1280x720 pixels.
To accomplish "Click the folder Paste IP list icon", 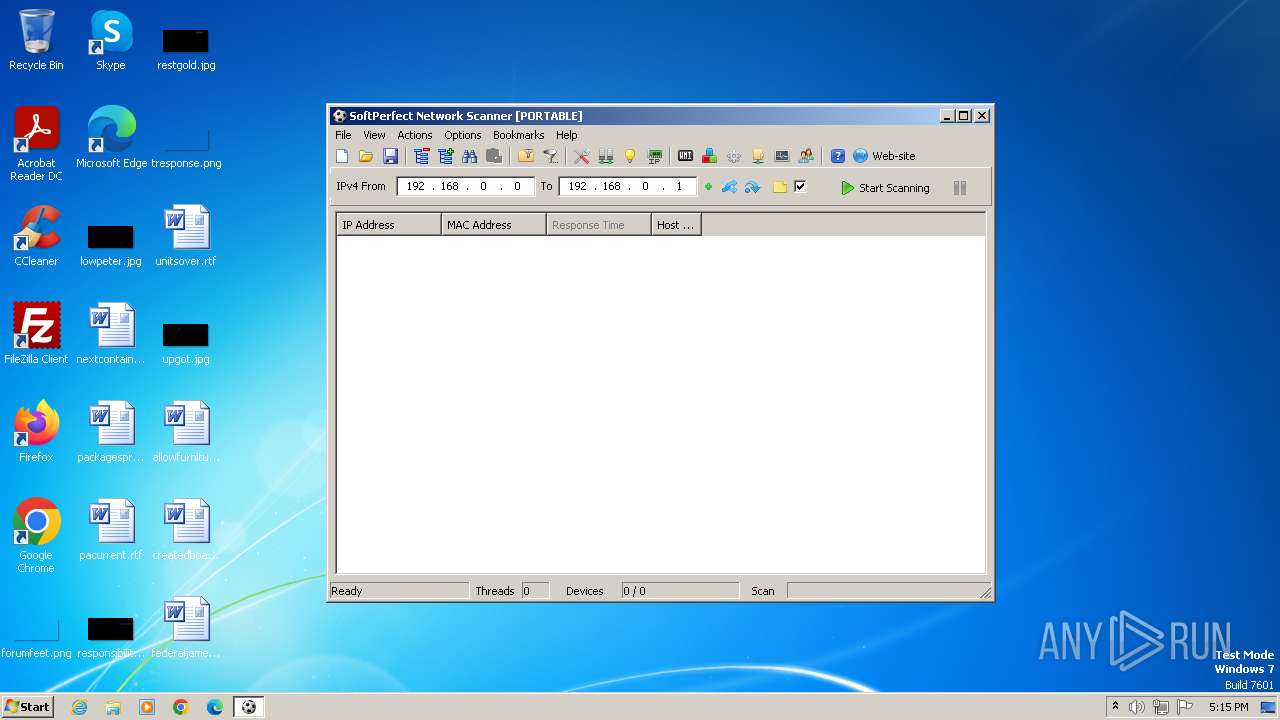I will (525, 156).
